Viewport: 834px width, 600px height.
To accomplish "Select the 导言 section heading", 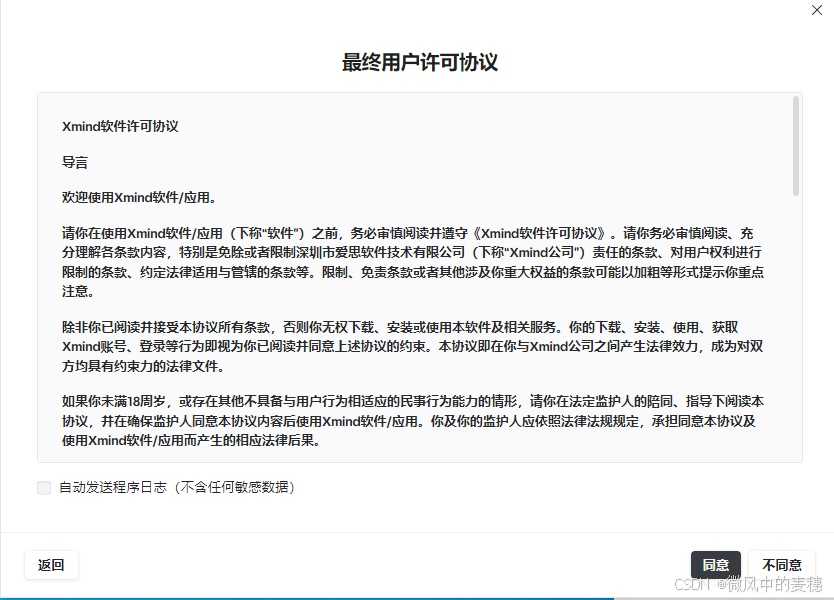I will 75,161.
